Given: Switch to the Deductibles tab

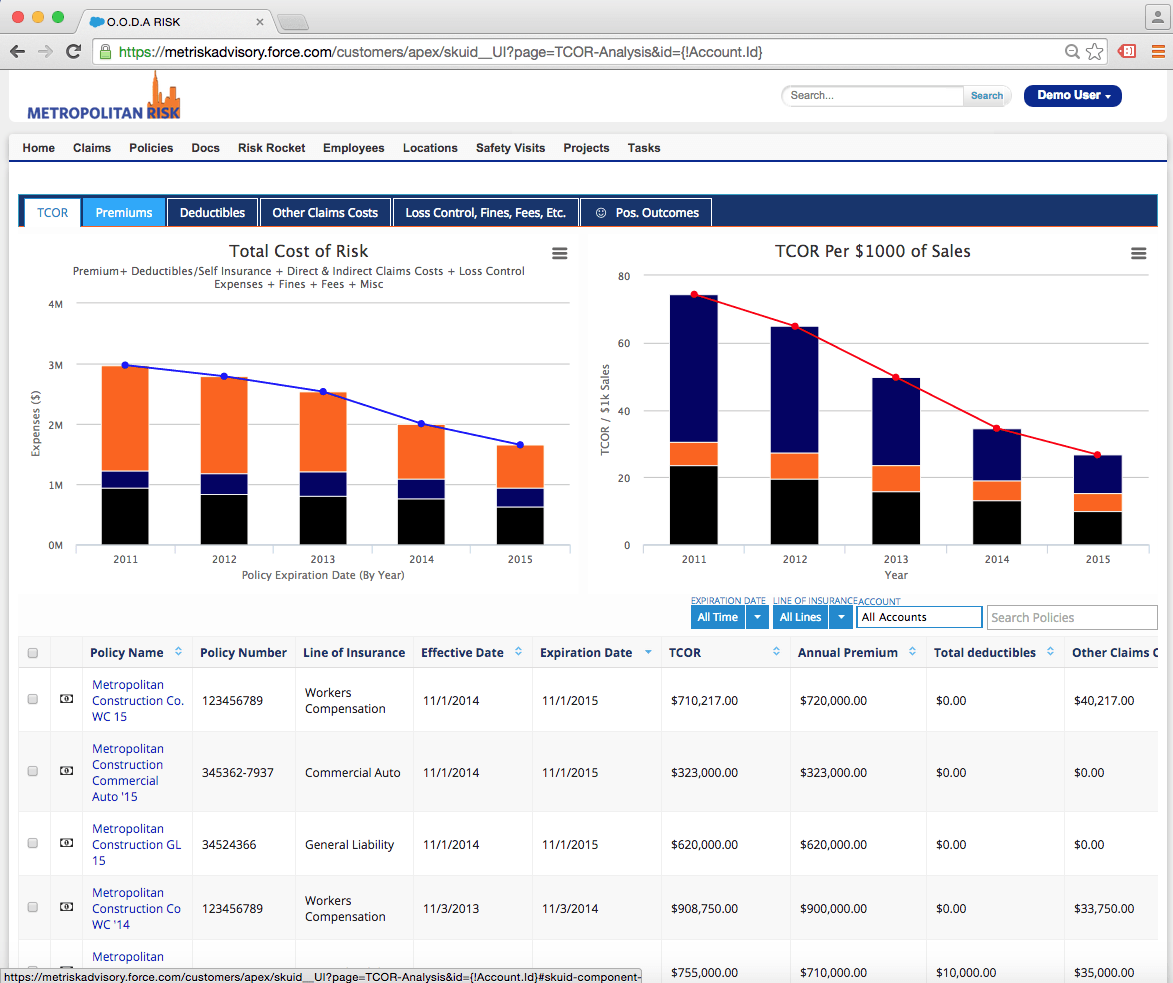Looking at the screenshot, I should 212,212.
